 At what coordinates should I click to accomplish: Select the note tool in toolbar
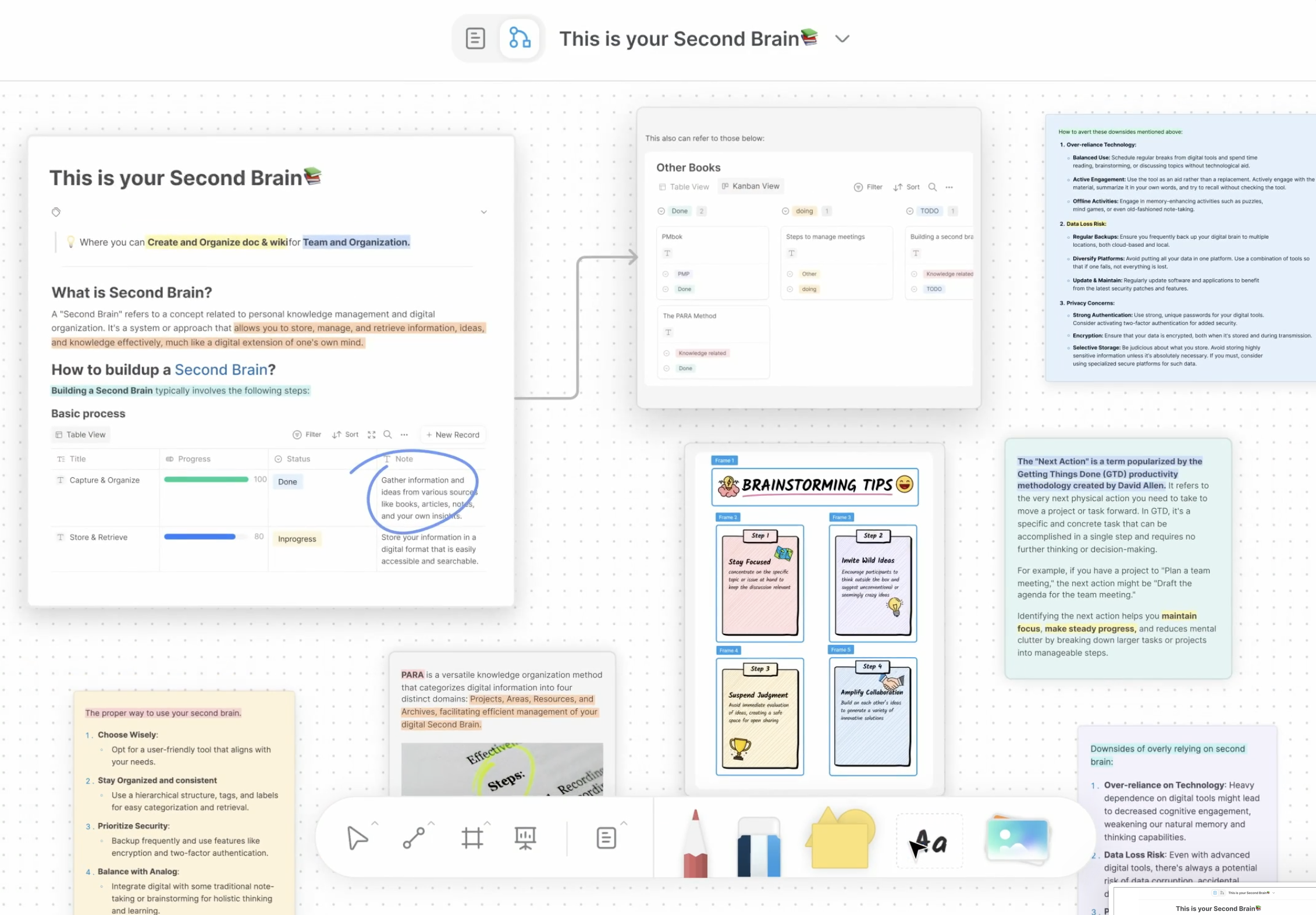pos(606,838)
